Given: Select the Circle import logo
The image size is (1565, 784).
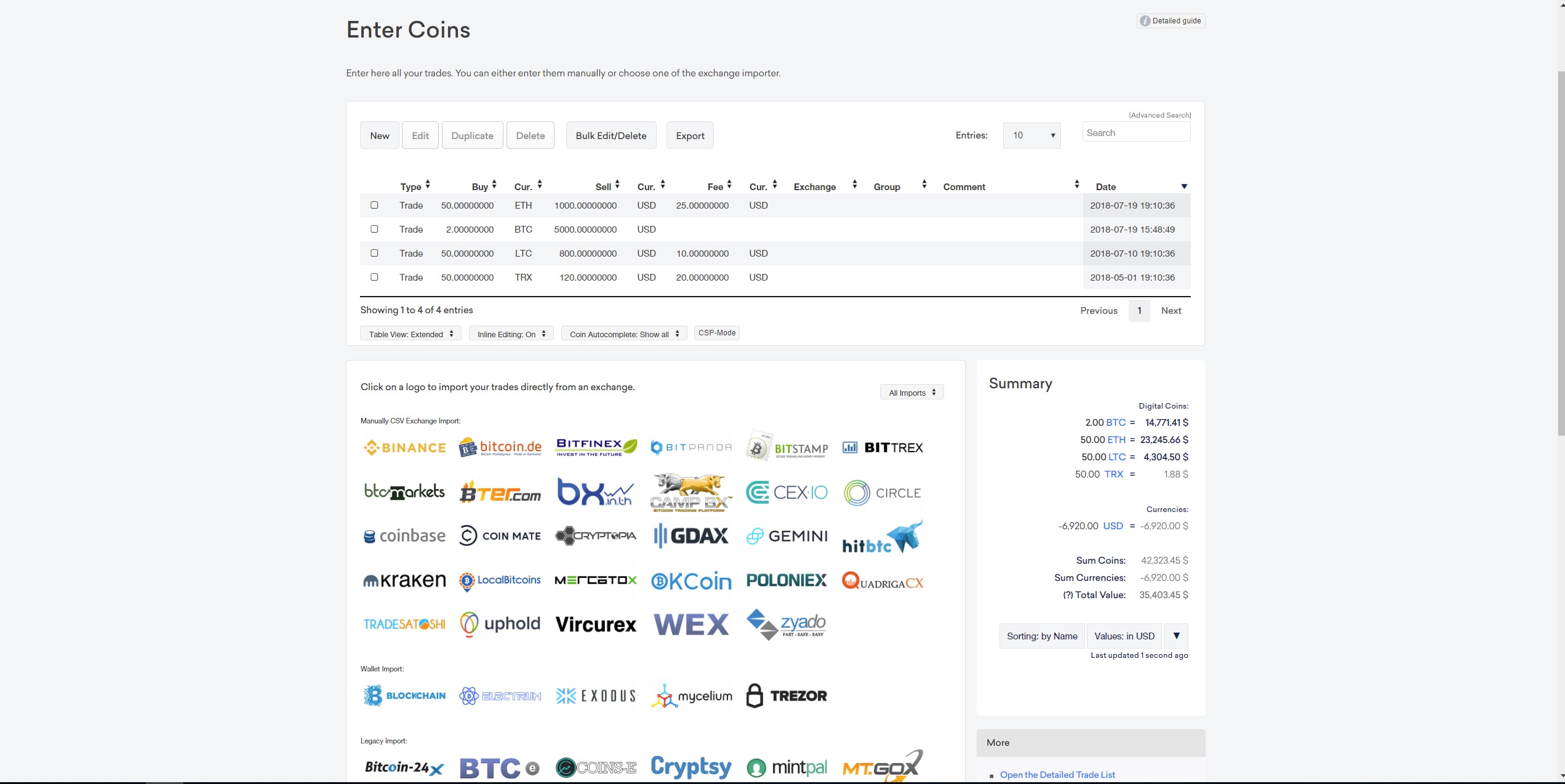Looking at the screenshot, I should pyautogui.click(x=883, y=492).
